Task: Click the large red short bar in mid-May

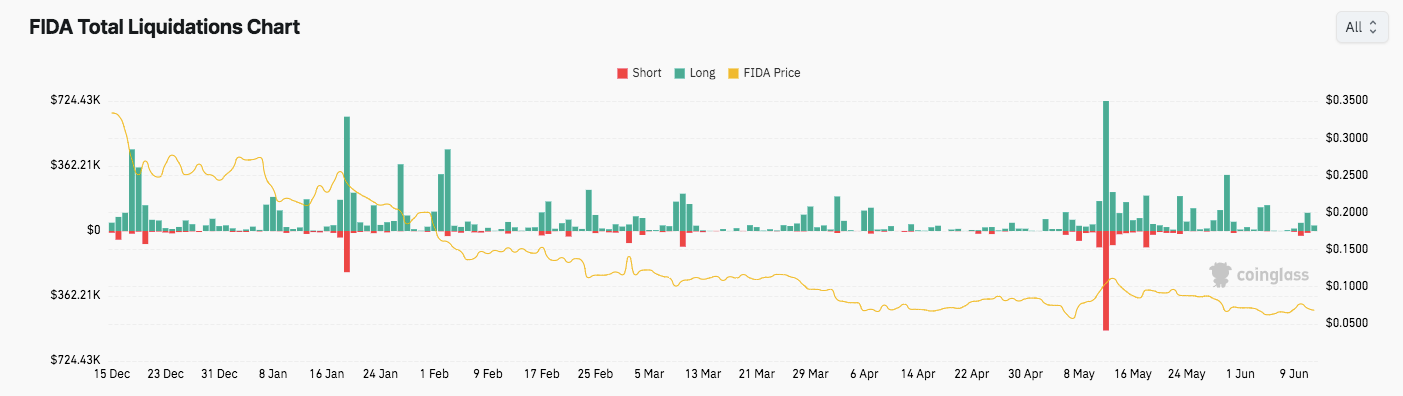Action: tap(1106, 281)
